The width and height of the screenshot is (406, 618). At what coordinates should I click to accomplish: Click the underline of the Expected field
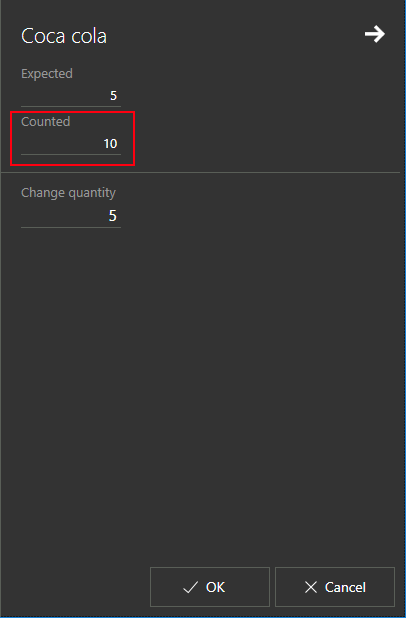[x=71, y=106]
